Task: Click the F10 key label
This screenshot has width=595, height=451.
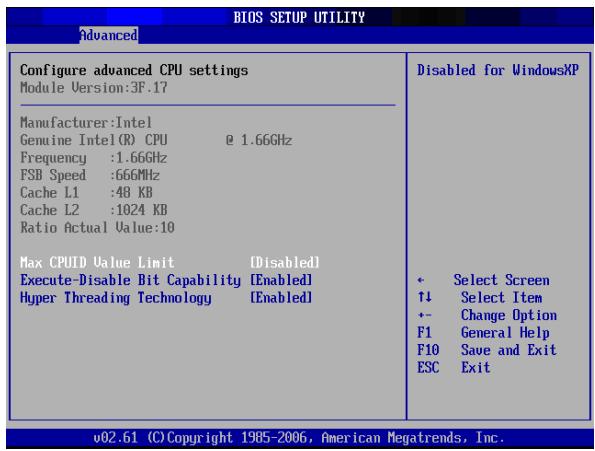Action: pyautogui.click(x=428, y=350)
